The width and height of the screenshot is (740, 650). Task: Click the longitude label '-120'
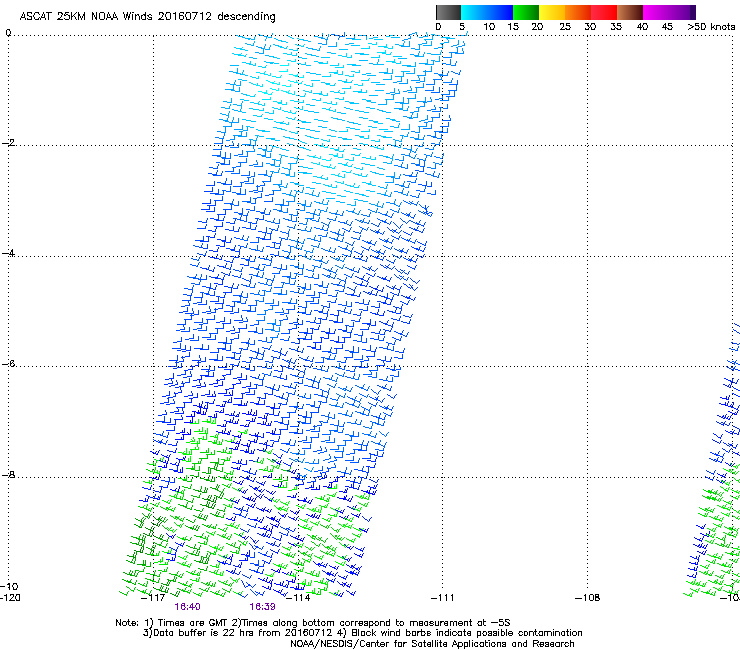(x=10, y=598)
